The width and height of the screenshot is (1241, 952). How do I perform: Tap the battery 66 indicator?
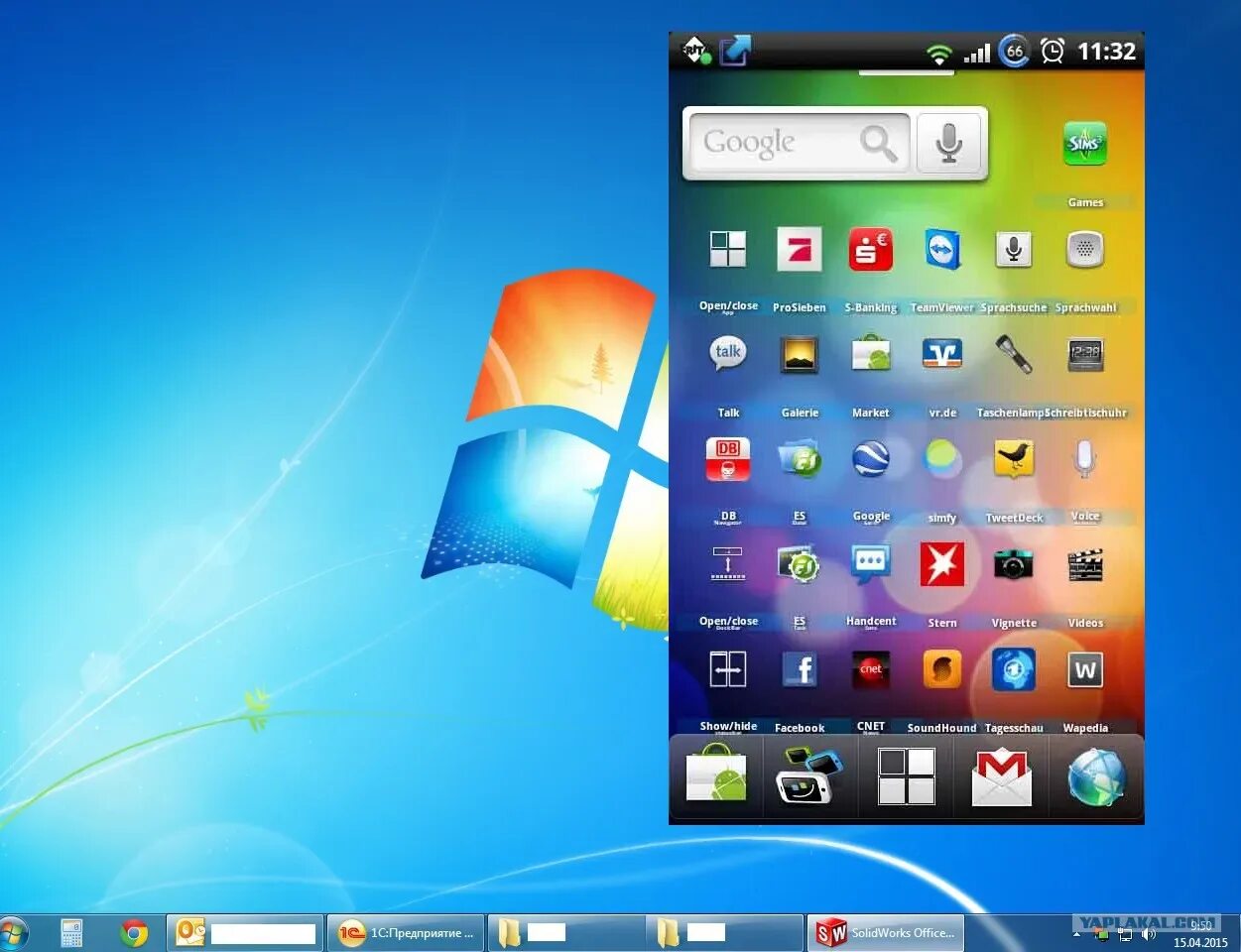click(x=1014, y=52)
